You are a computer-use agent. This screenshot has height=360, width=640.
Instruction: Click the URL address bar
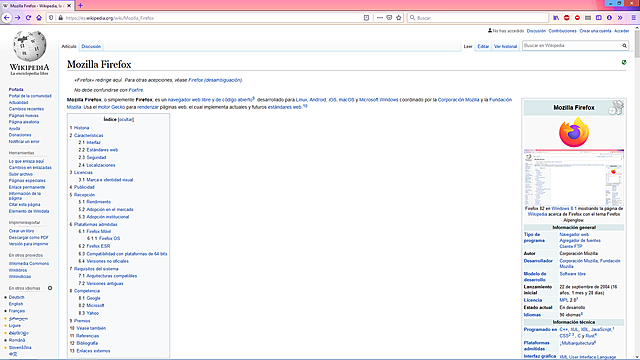(x=212, y=18)
